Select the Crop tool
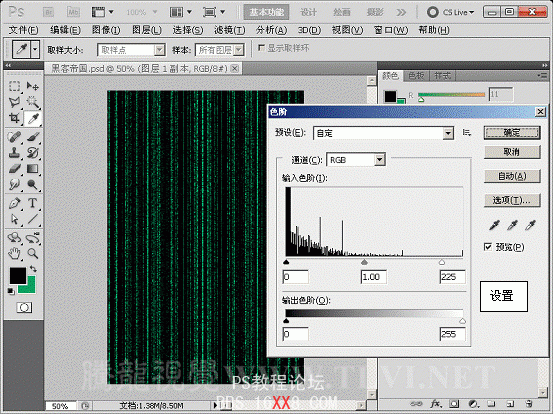The width and height of the screenshot is (553, 414). [14, 118]
